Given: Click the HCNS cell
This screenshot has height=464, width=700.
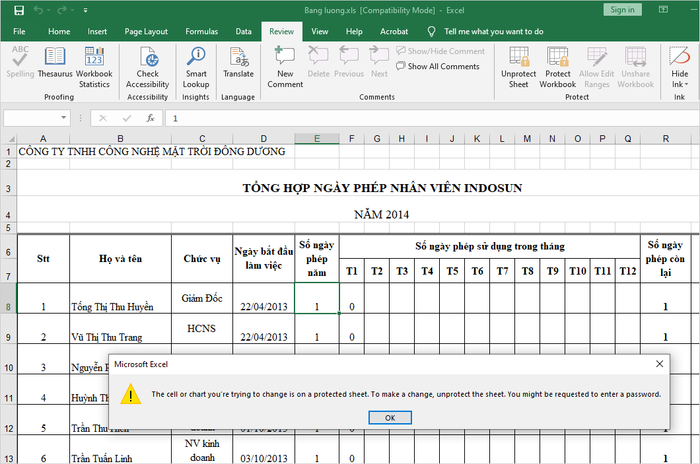Looking at the screenshot, I should (202, 329).
